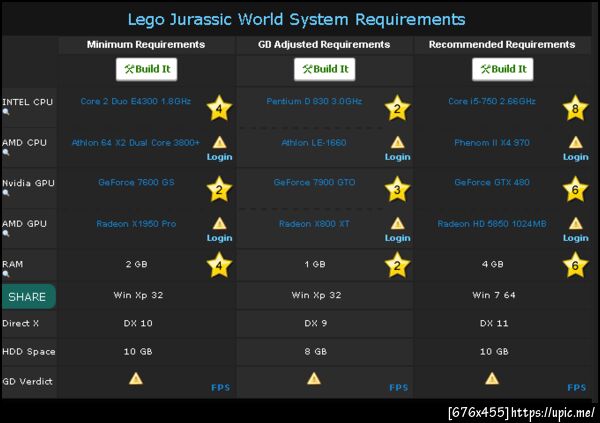This screenshot has height=423, width=600.
Task: Click star rating 3 beside GeForce 7900 GTO
Action: [397, 189]
